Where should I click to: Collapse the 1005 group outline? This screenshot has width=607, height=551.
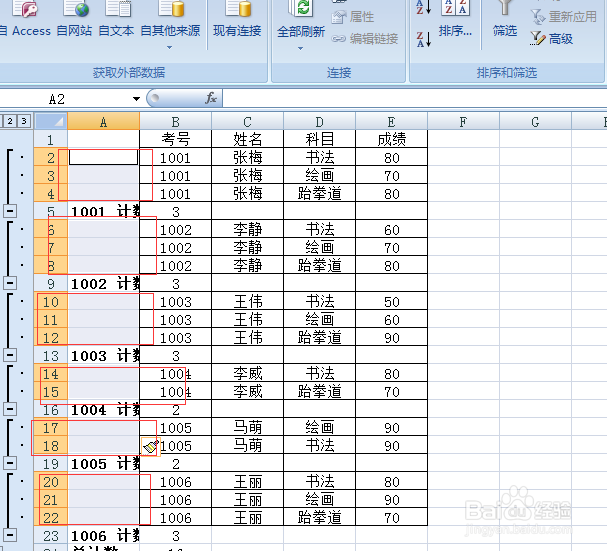pos(10,463)
